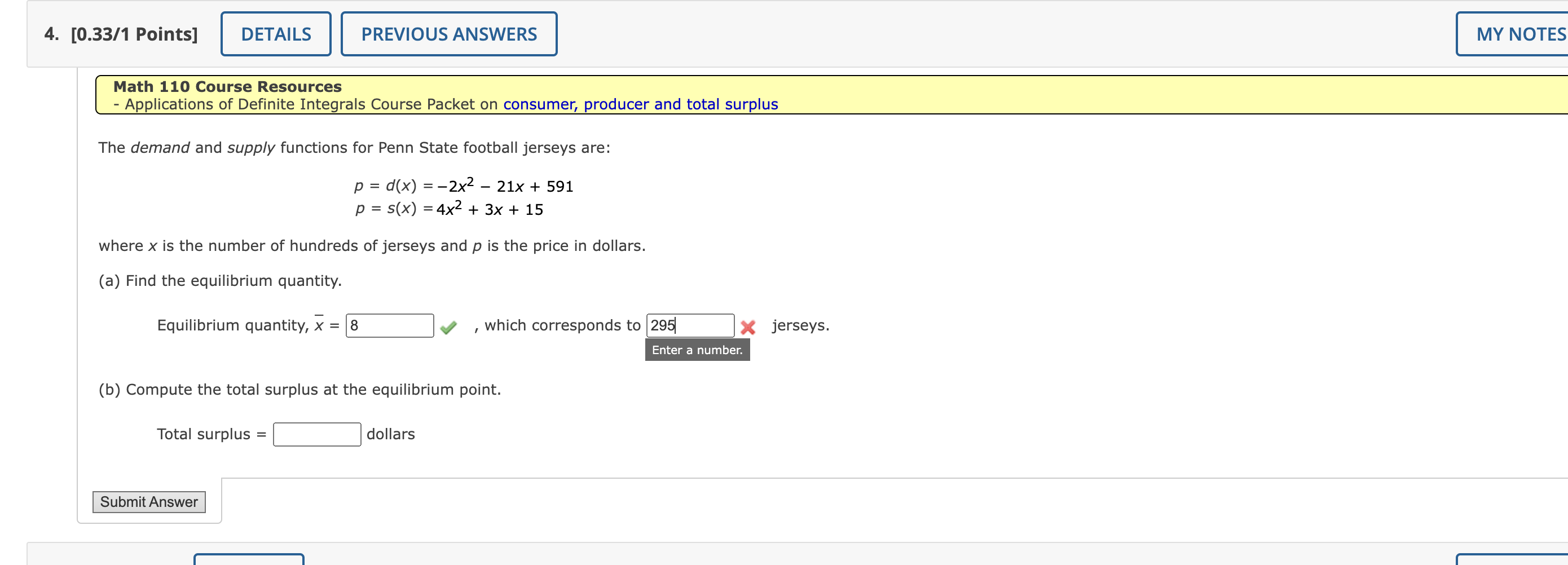The width and height of the screenshot is (1568, 565).
Task: Click the '(a) Find the equilibrium quantity' text
Action: click(220, 281)
